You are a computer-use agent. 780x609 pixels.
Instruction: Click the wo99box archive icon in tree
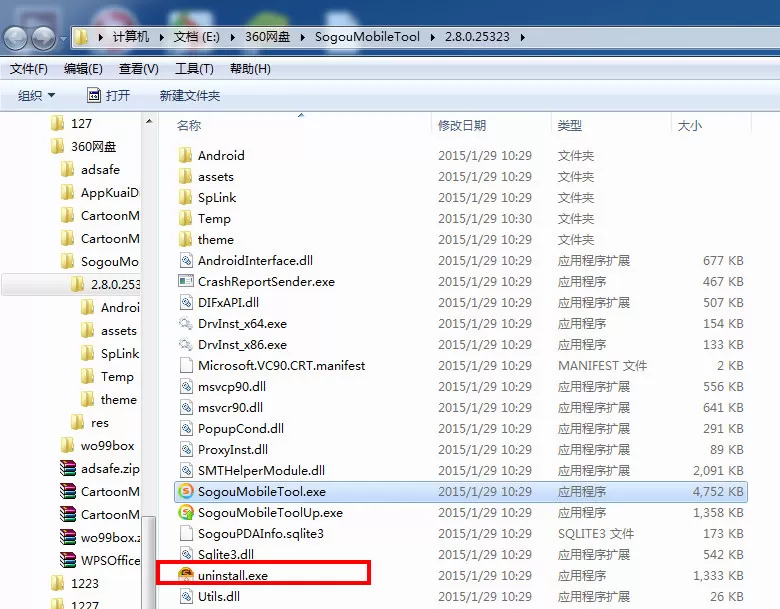point(68,537)
